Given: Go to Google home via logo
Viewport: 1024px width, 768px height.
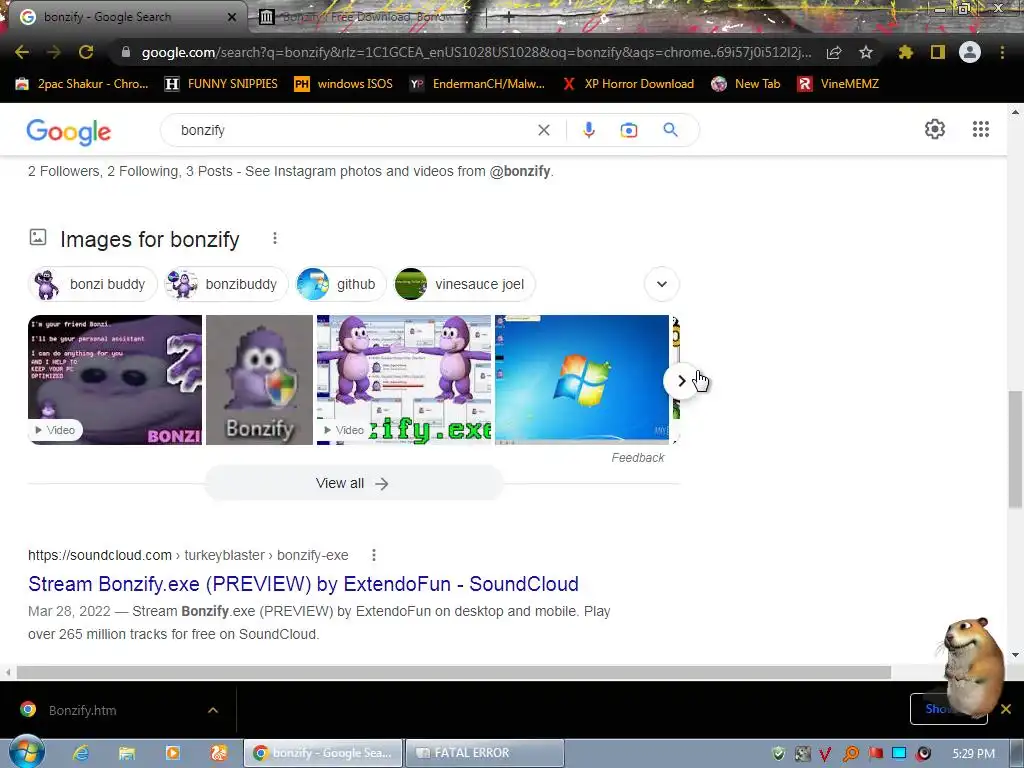Looking at the screenshot, I should tap(69, 131).
